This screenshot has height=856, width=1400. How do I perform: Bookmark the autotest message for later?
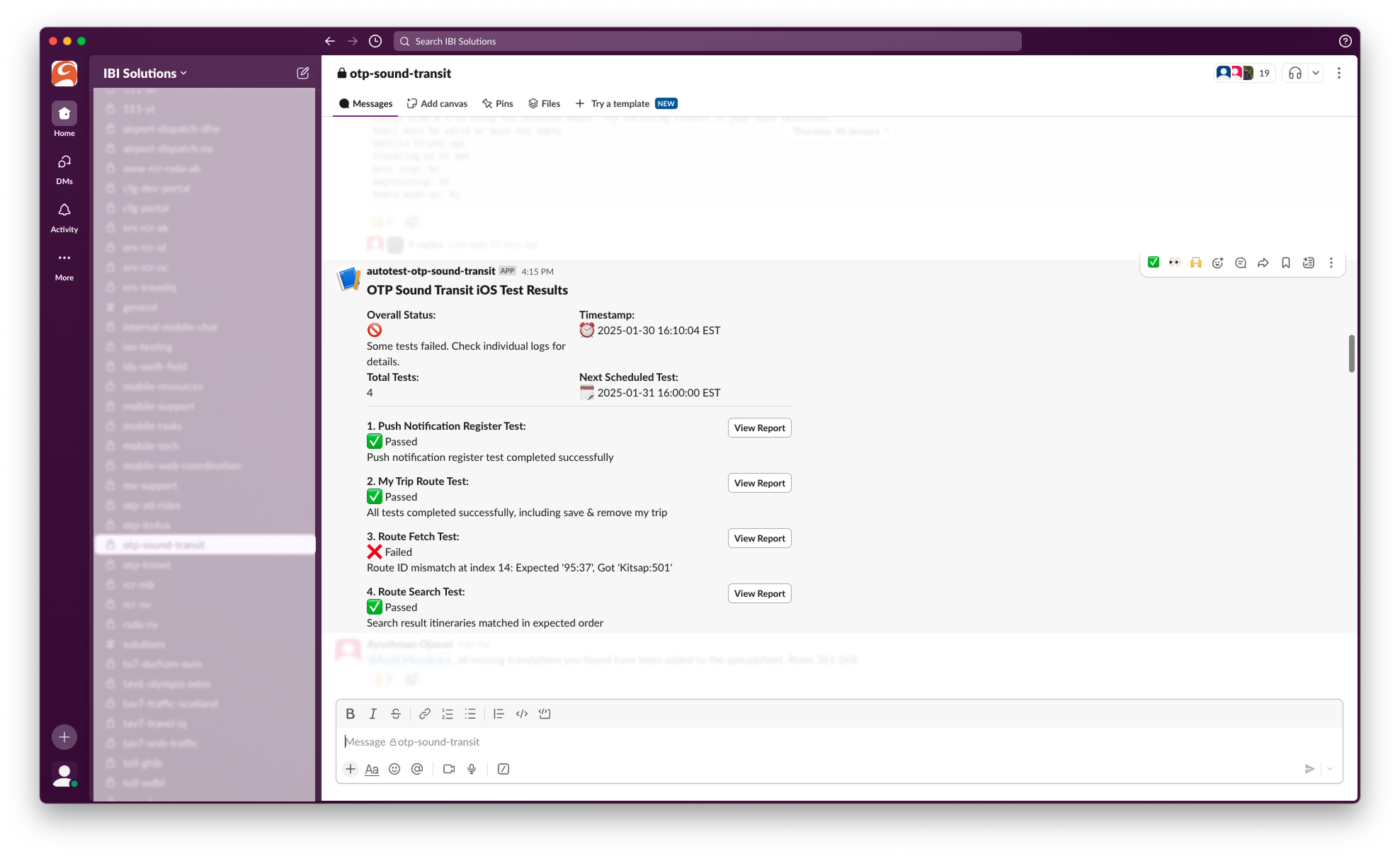pos(1285,263)
